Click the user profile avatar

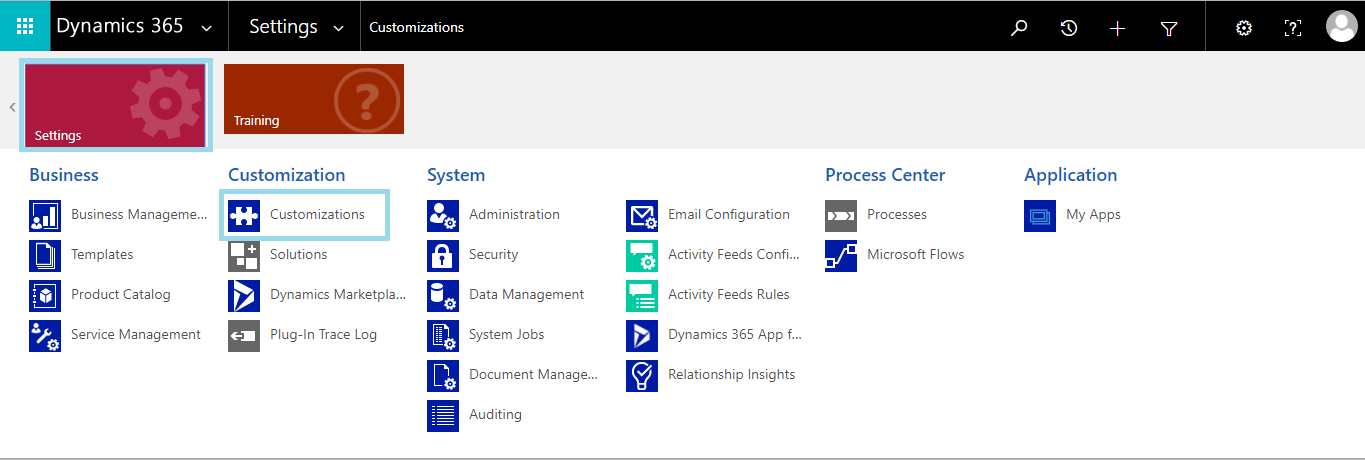tap(1341, 26)
